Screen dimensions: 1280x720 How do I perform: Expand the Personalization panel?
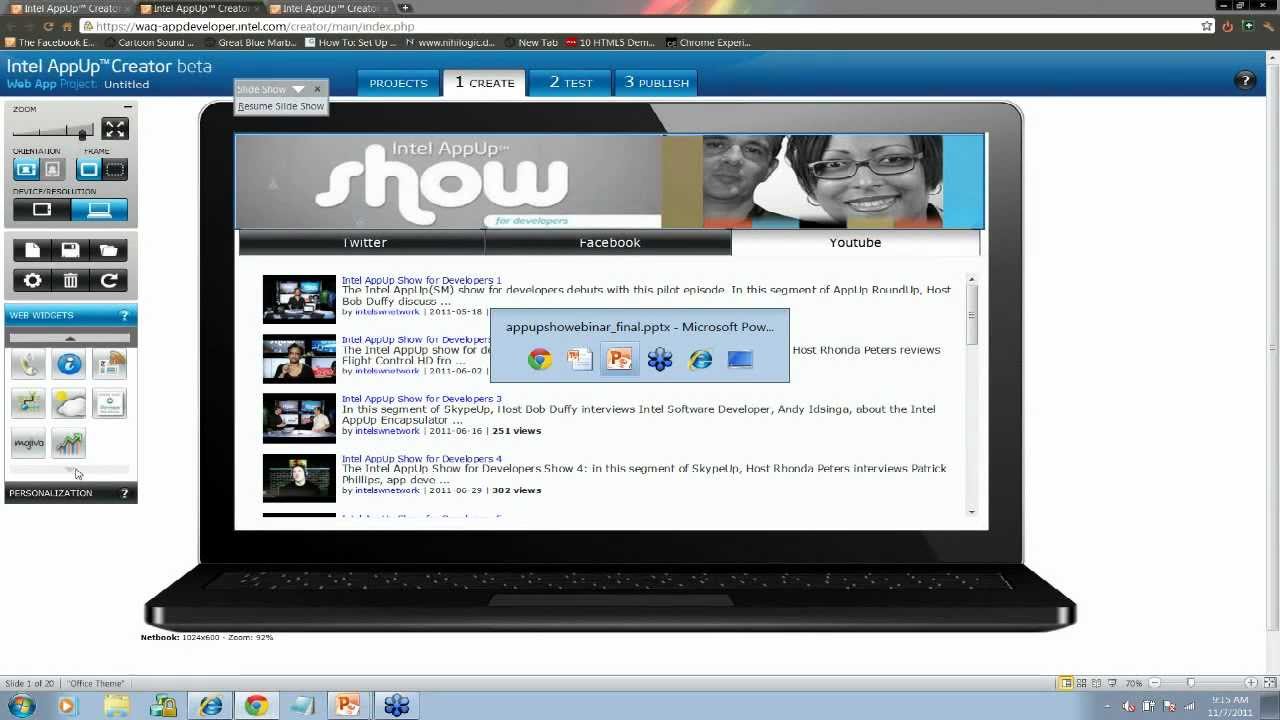[x=70, y=493]
